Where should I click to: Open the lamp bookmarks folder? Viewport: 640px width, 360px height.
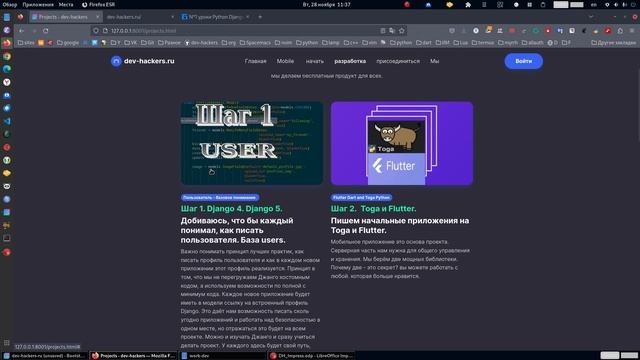[331, 42]
